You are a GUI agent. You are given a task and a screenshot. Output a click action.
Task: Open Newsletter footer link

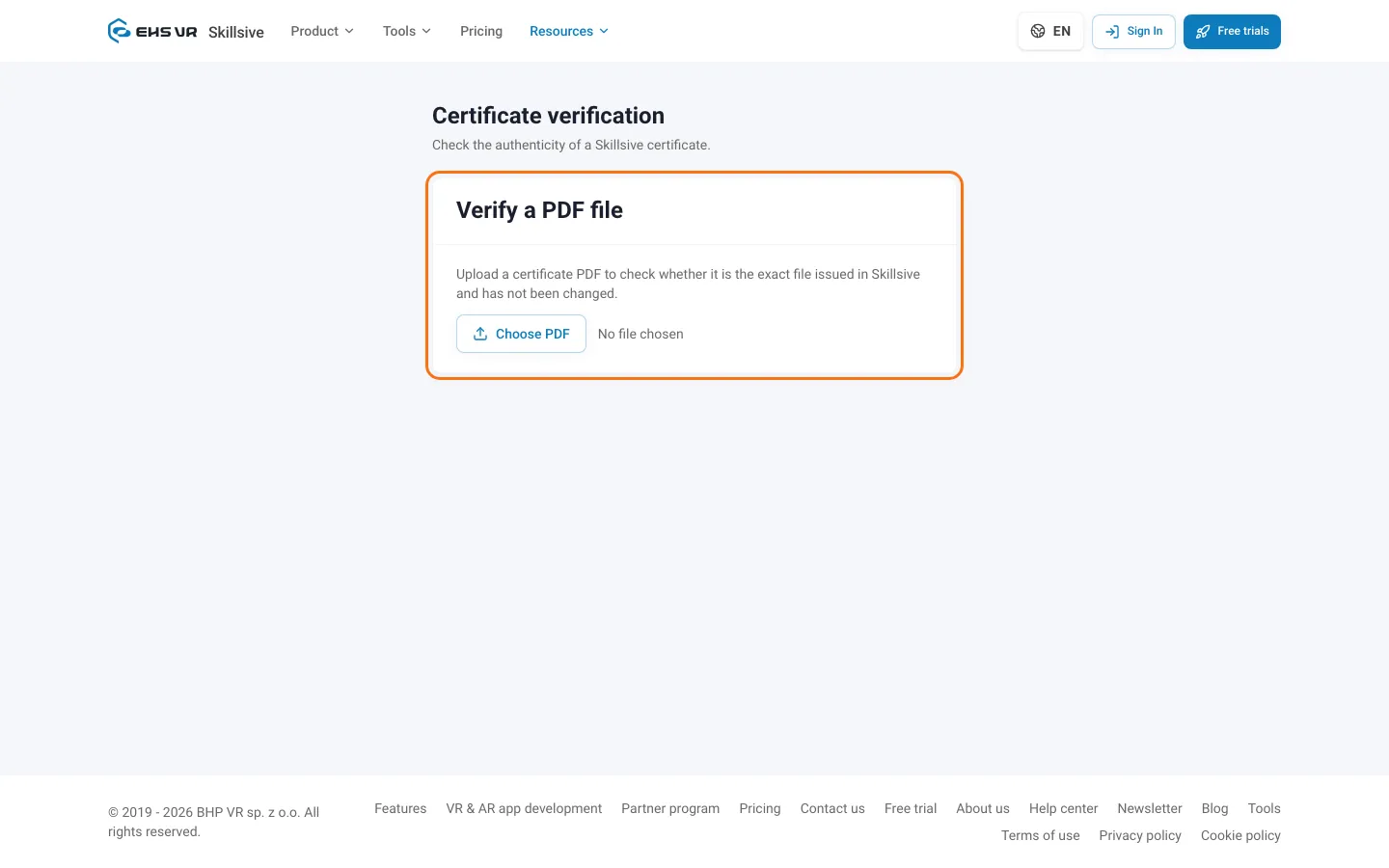pos(1150,808)
